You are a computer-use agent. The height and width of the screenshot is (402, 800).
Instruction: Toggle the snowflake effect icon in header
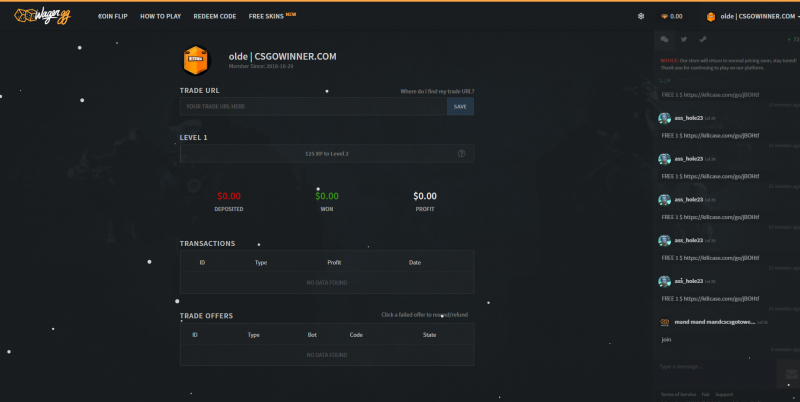[x=641, y=16]
